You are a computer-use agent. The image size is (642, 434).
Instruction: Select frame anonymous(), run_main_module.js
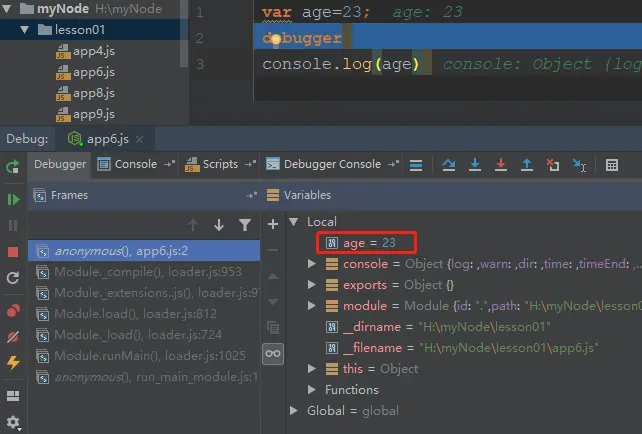pos(144,377)
